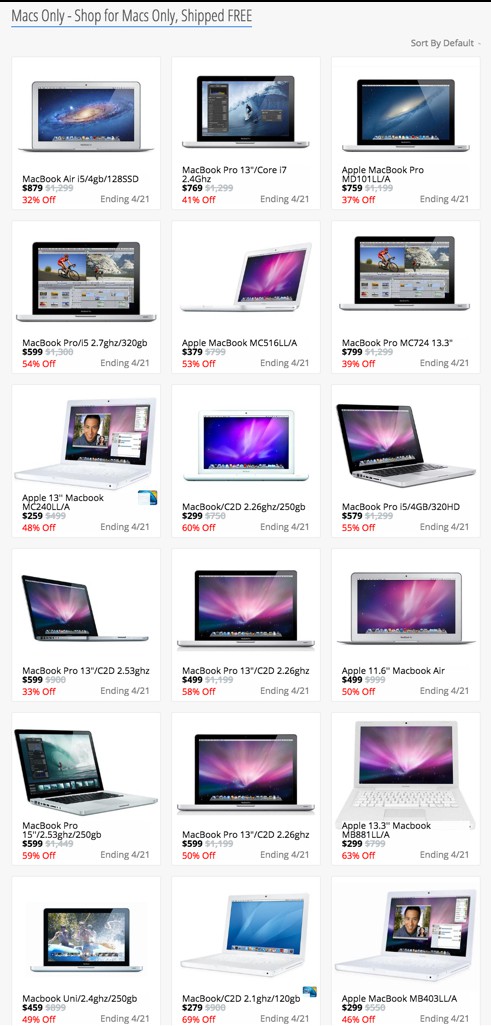
Task: Open MacBook Pro 15"/2.53ghz/250gb product image
Action: [x=86, y=772]
